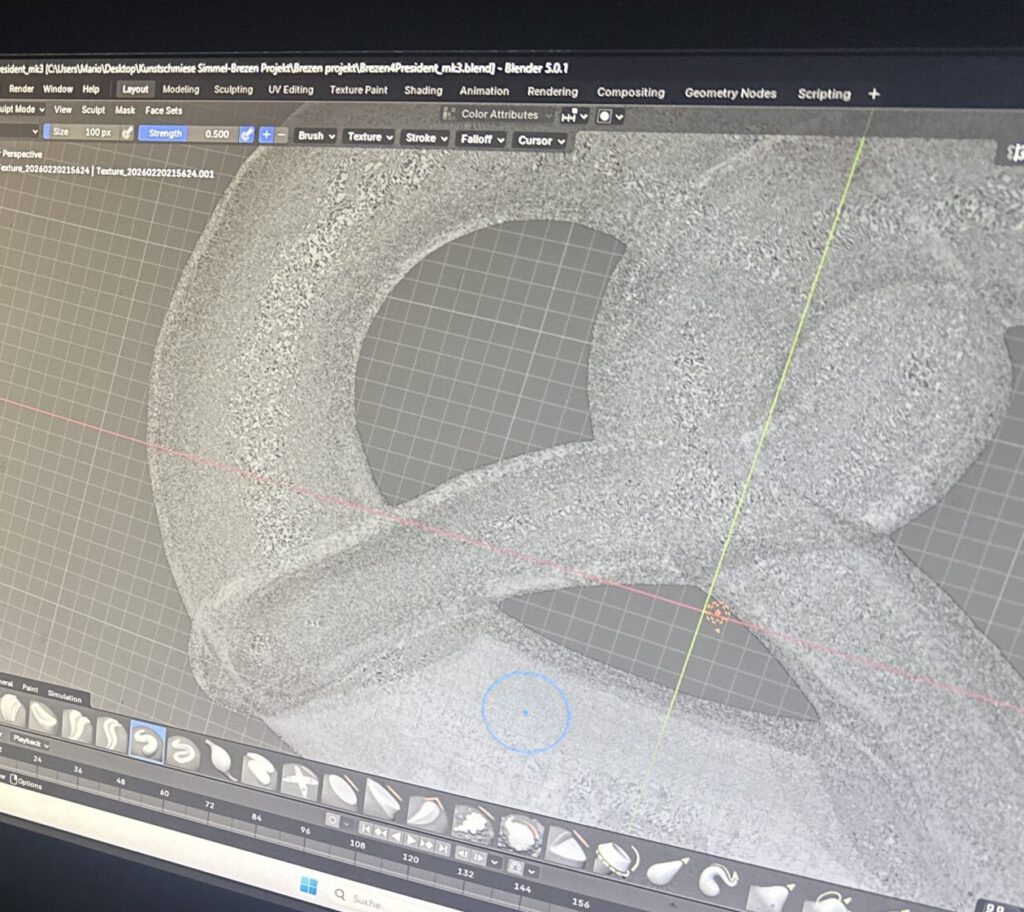Click the brush Size slider field

pyautogui.click(x=82, y=132)
